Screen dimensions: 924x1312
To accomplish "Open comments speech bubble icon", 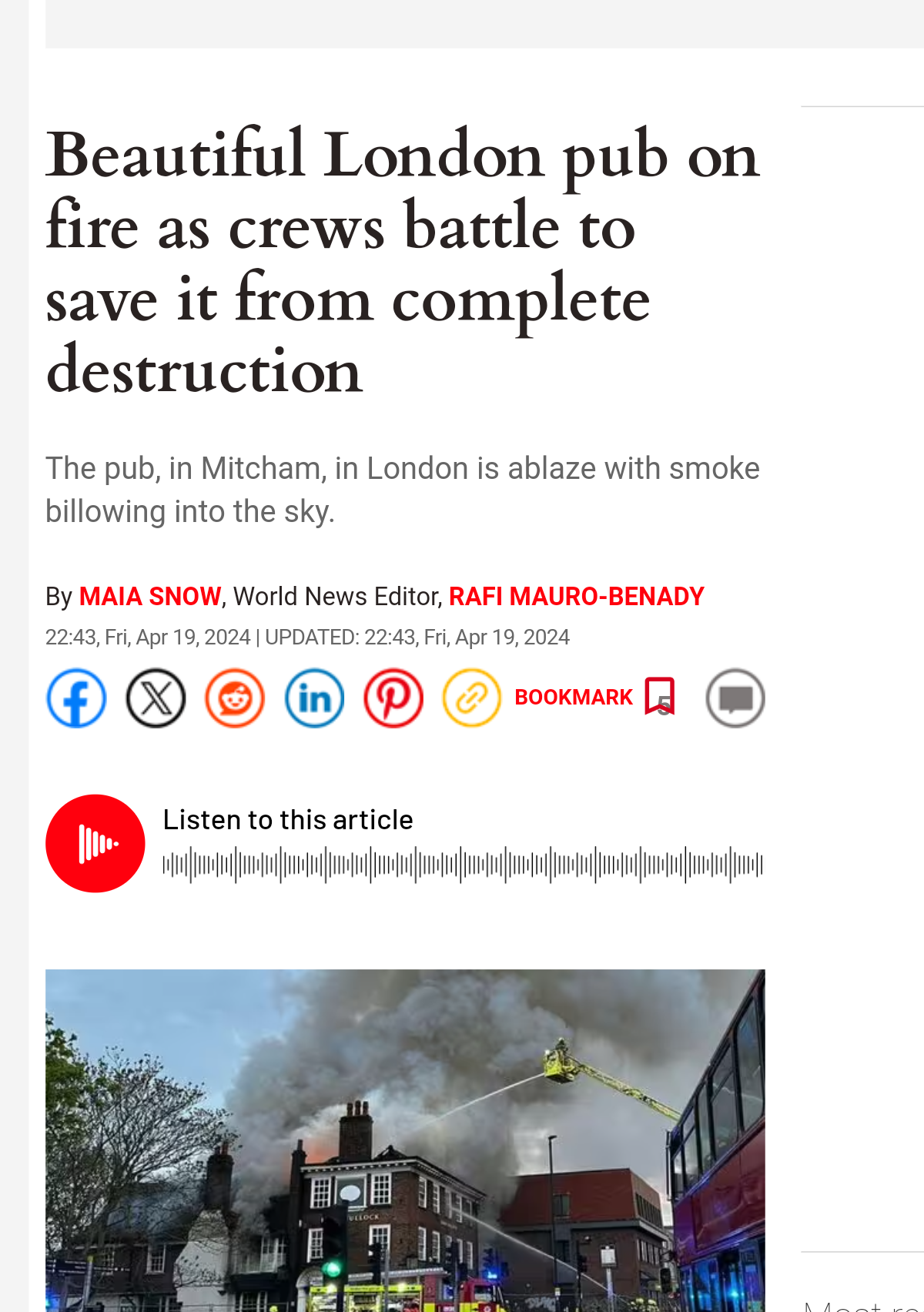I will 735,698.
